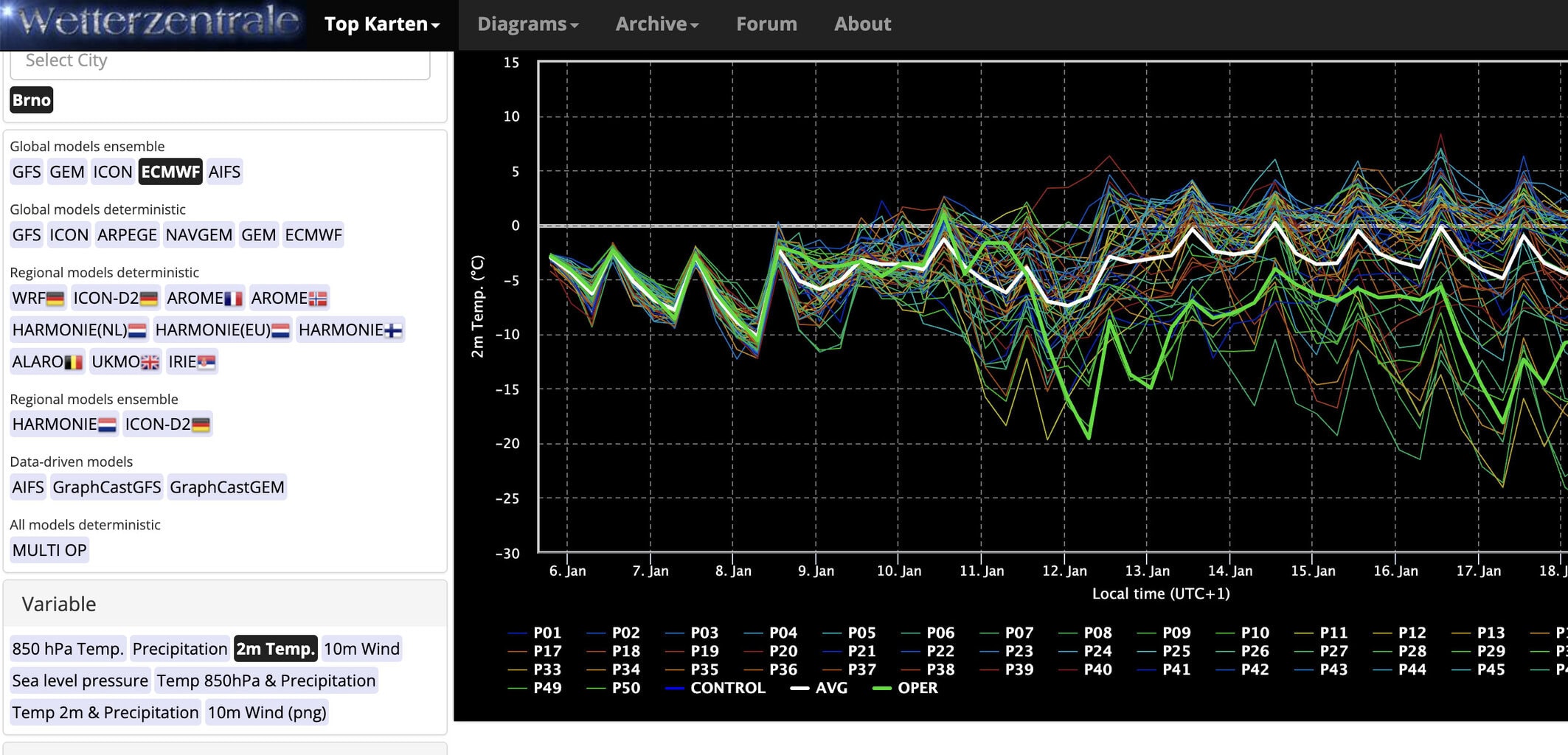
Task: Focus the Select City input field
Action: coord(220,62)
